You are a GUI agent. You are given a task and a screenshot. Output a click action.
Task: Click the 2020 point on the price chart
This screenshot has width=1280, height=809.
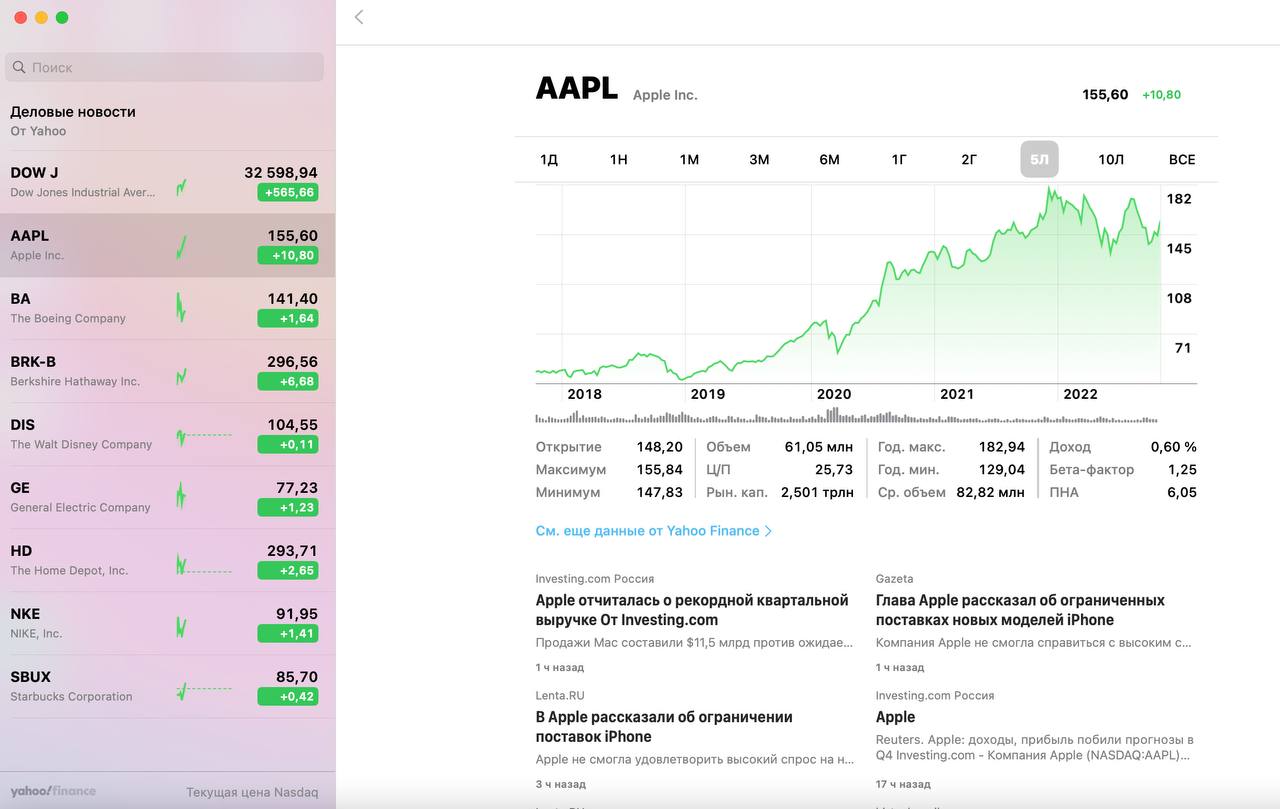pyautogui.click(x=833, y=394)
